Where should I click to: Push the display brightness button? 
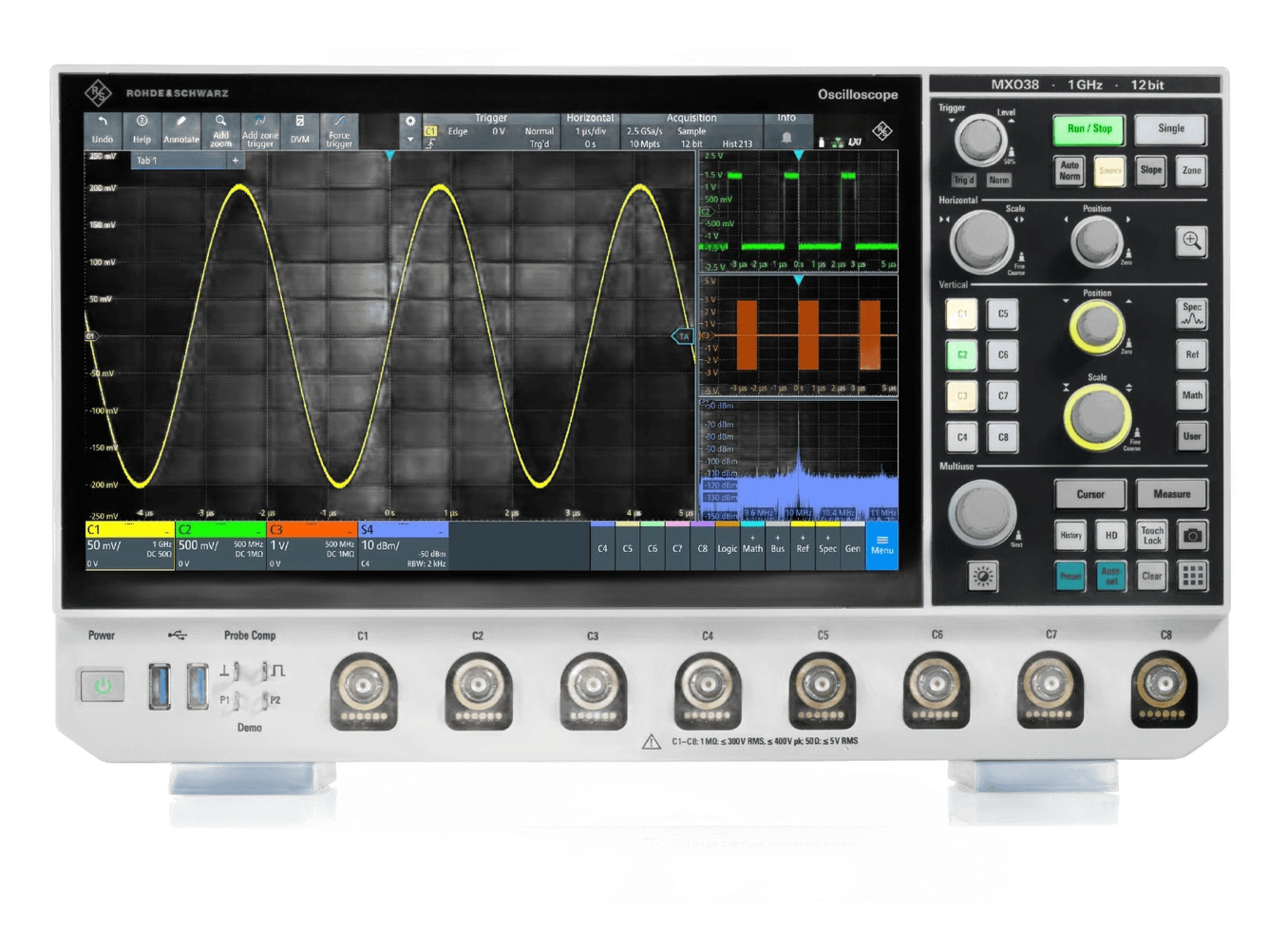coord(983,576)
